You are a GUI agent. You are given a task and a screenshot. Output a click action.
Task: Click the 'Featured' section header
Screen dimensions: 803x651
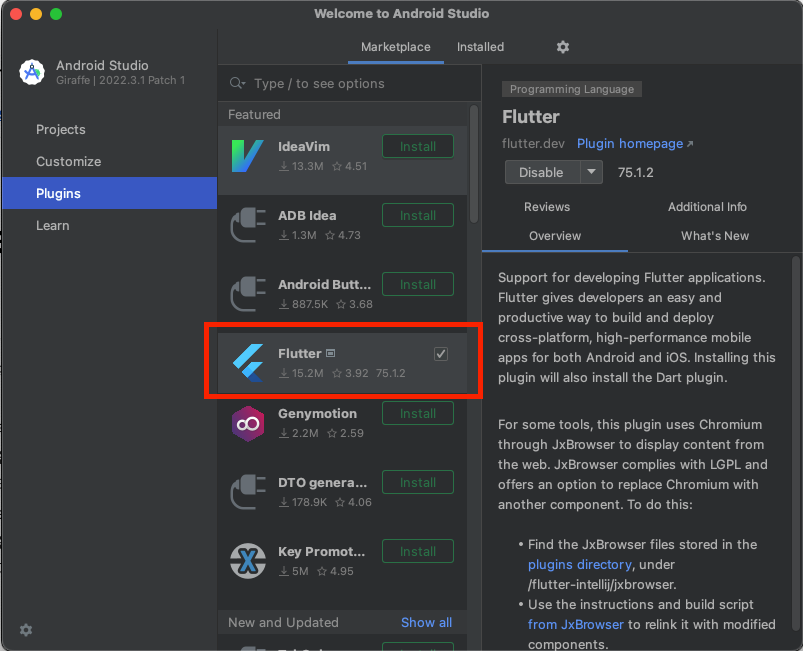tap(254, 114)
